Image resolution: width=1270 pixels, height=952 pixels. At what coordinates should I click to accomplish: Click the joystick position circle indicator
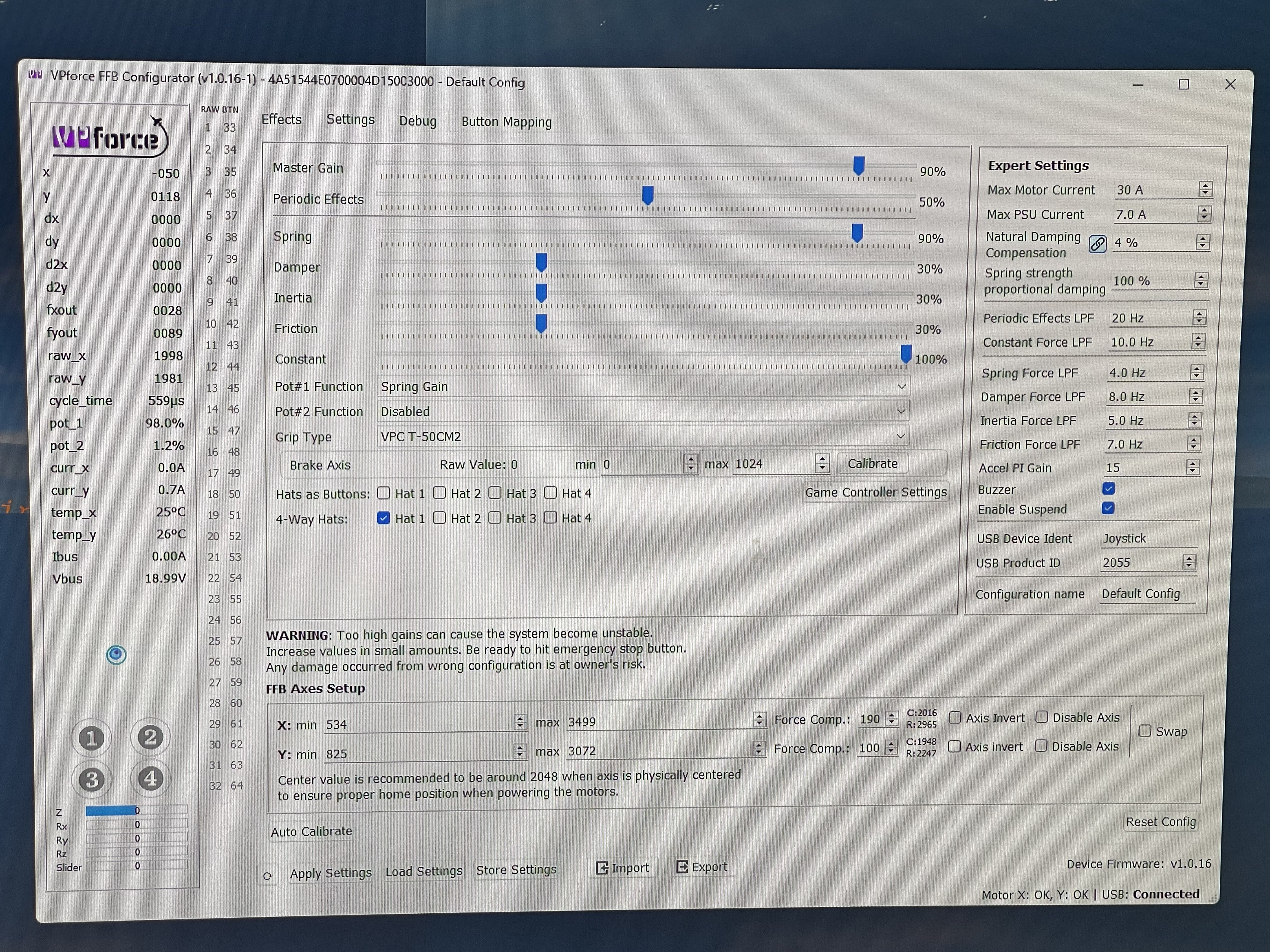click(x=117, y=654)
